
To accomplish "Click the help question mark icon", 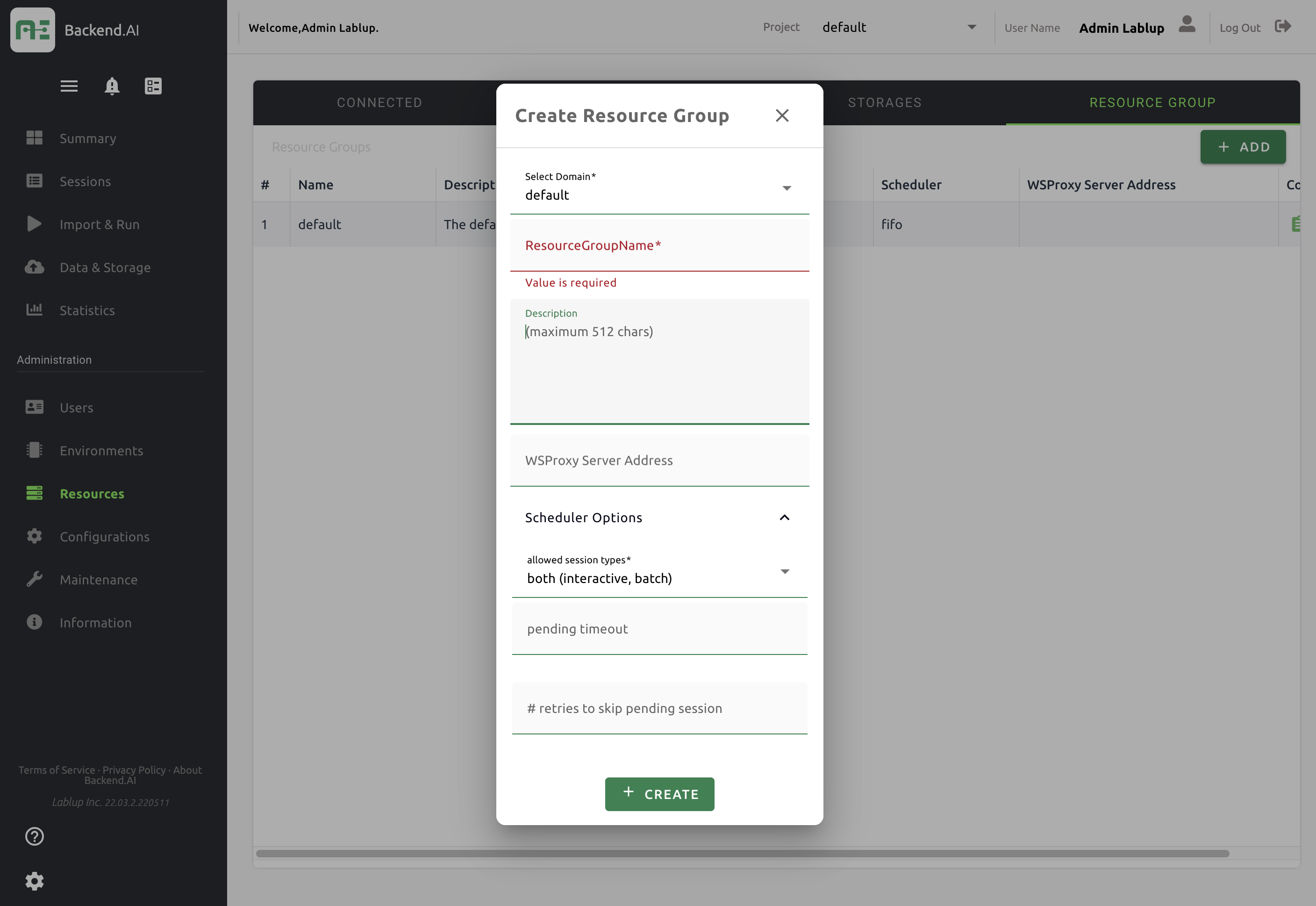I will tap(35, 836).
